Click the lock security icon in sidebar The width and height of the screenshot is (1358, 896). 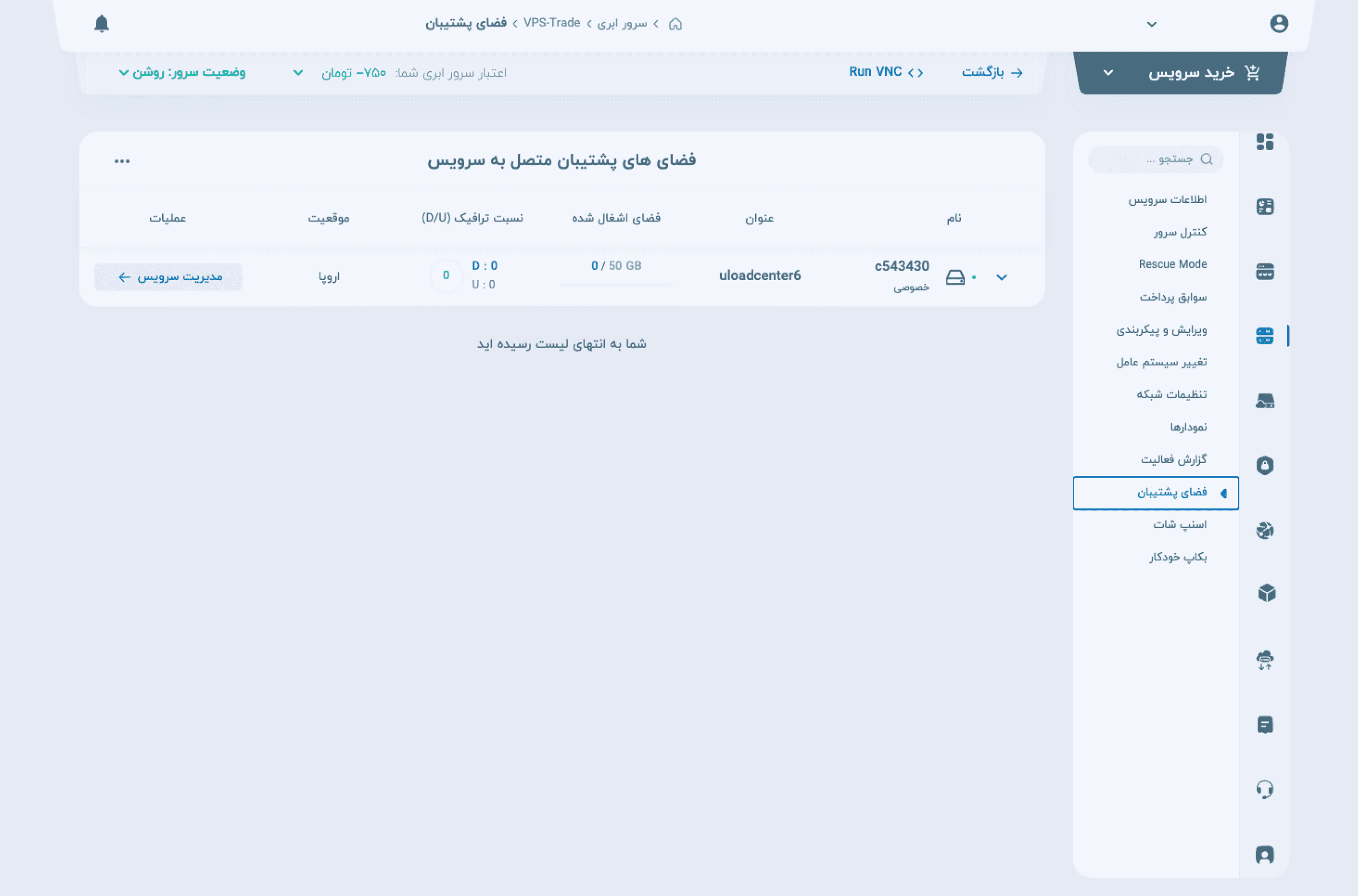(x=1264, y=465)
